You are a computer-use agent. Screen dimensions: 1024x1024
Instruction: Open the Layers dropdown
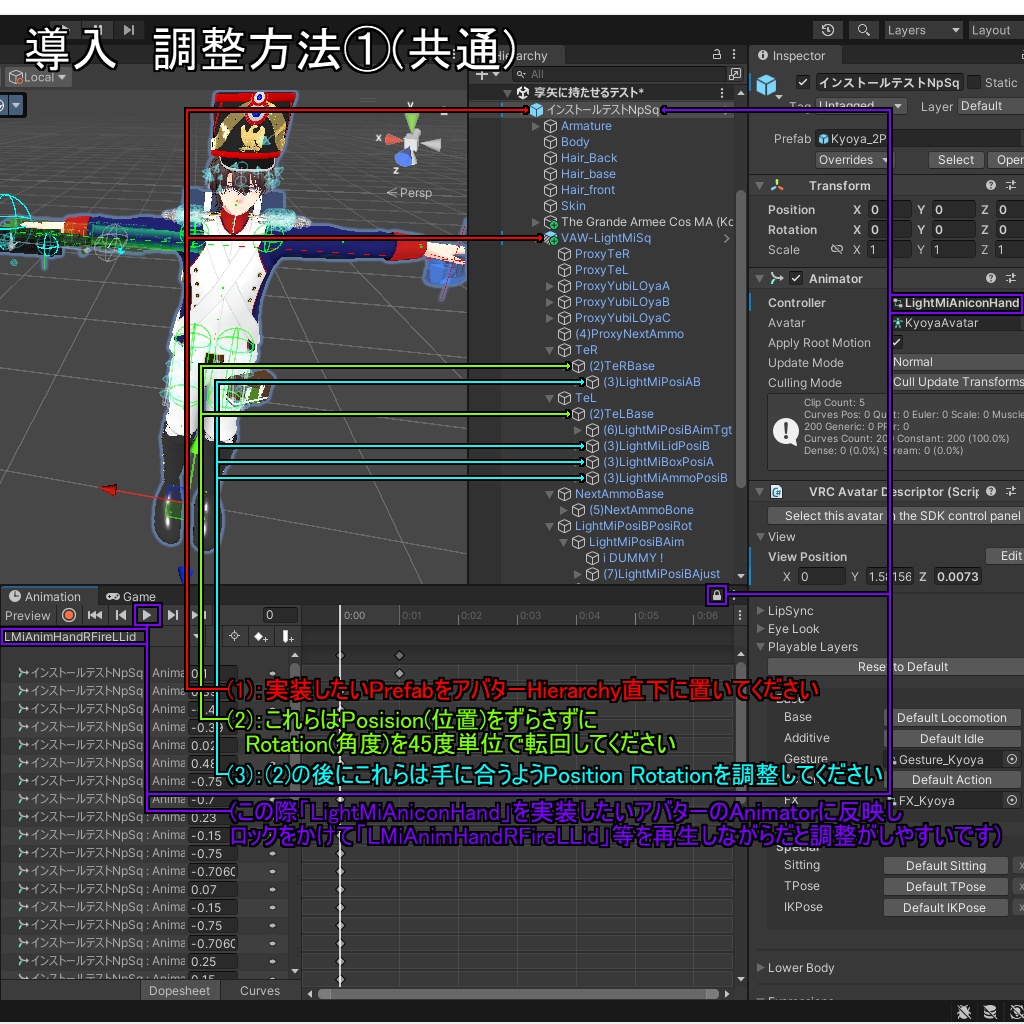coord(923,30)
